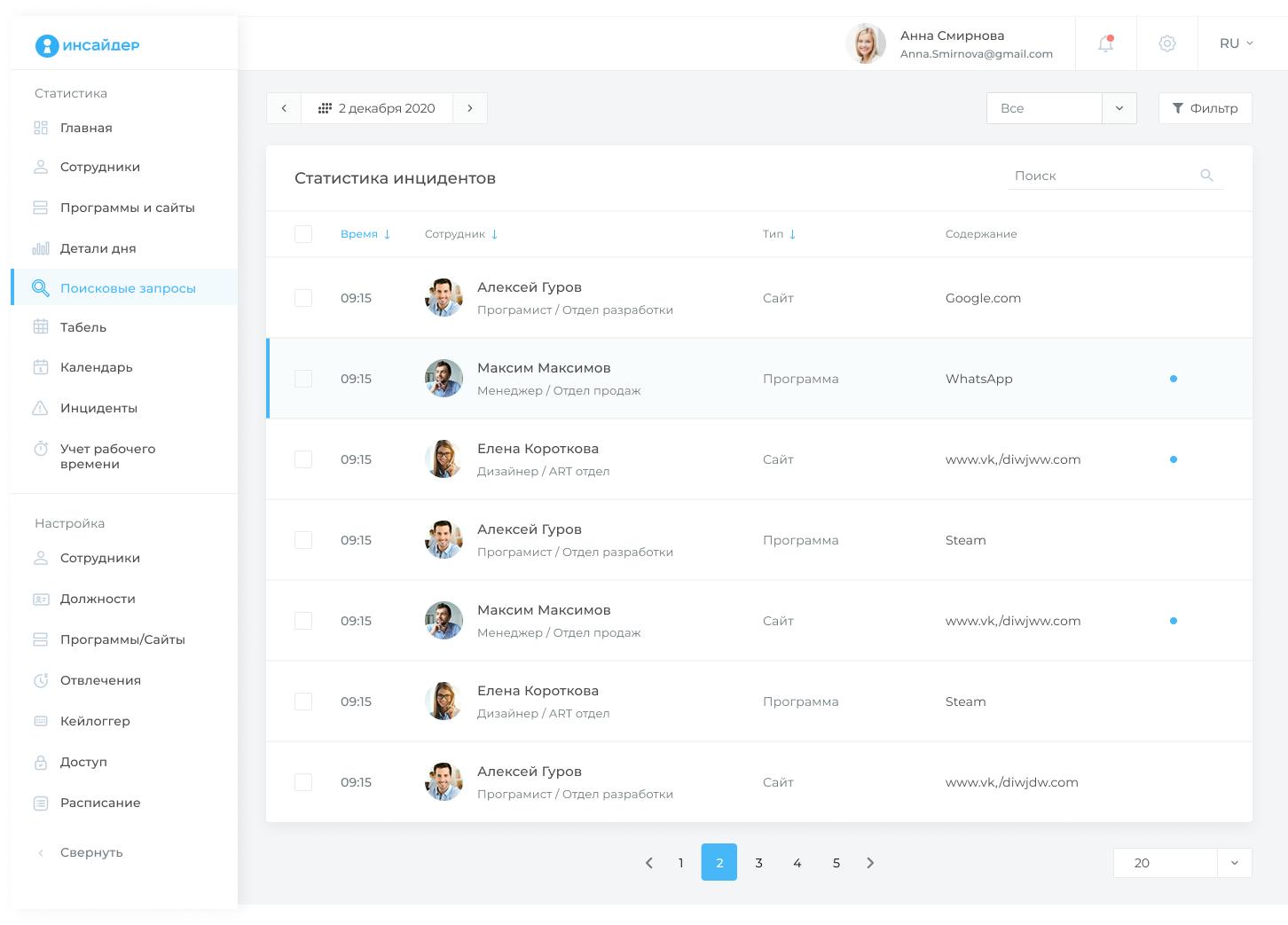
Task: Expand the rows-per-page dropdown showing 20
Action: pyautogui.click(x=1234, y=863)
